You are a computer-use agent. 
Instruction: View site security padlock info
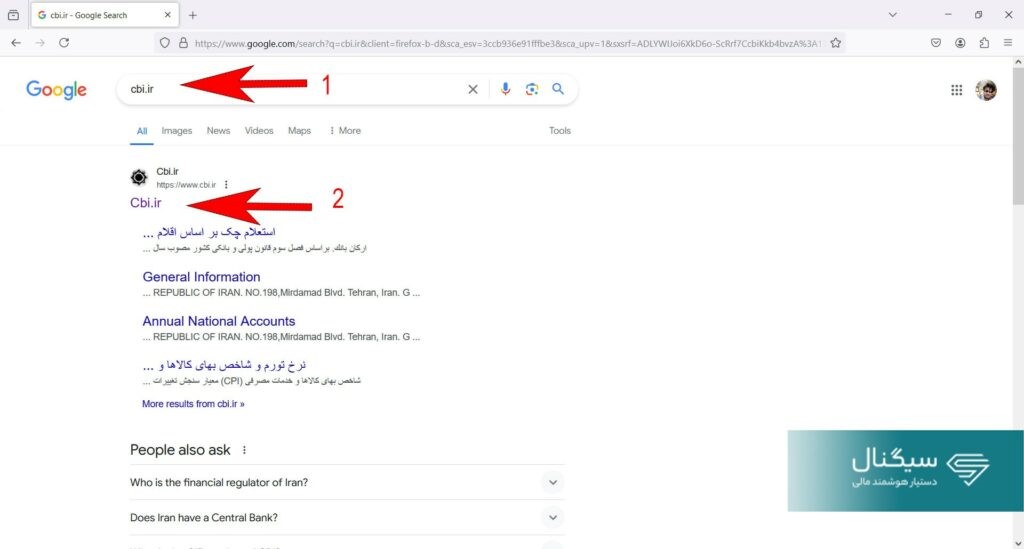pos(184,43)
